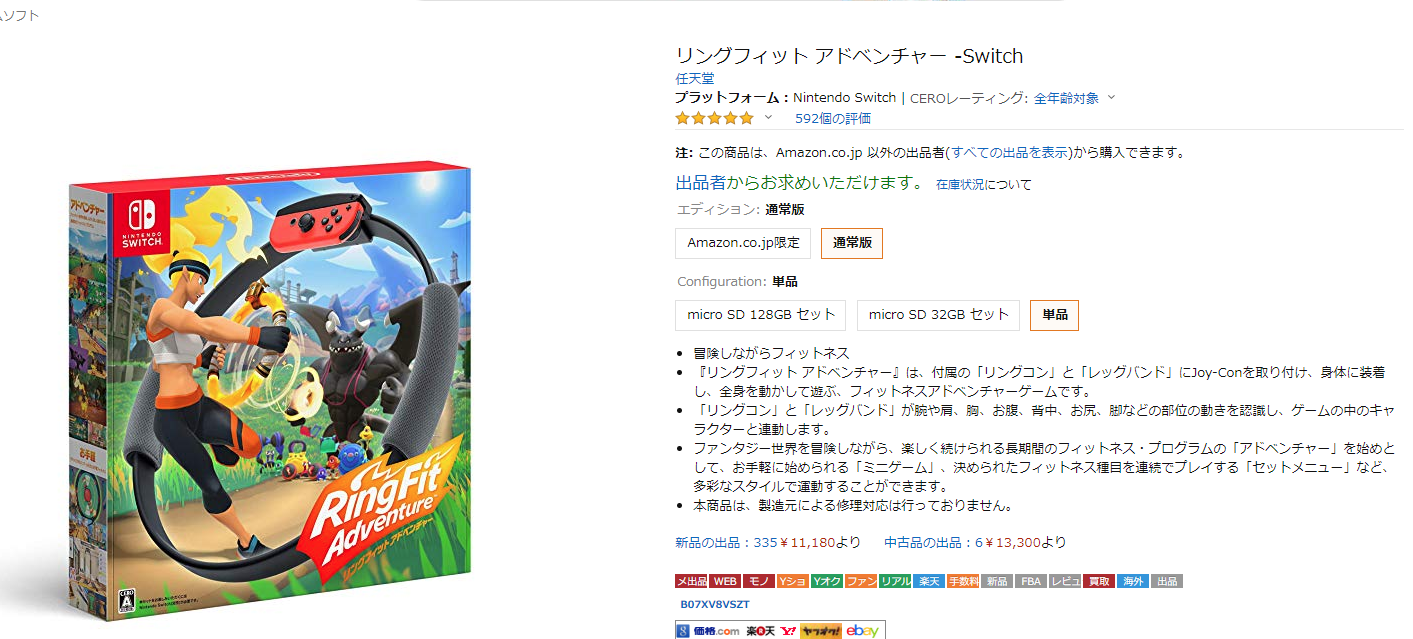The width and height of the screenshot is (1413, 639).
Task: Click the blue 海外 tag badge
Action: 1132,581
